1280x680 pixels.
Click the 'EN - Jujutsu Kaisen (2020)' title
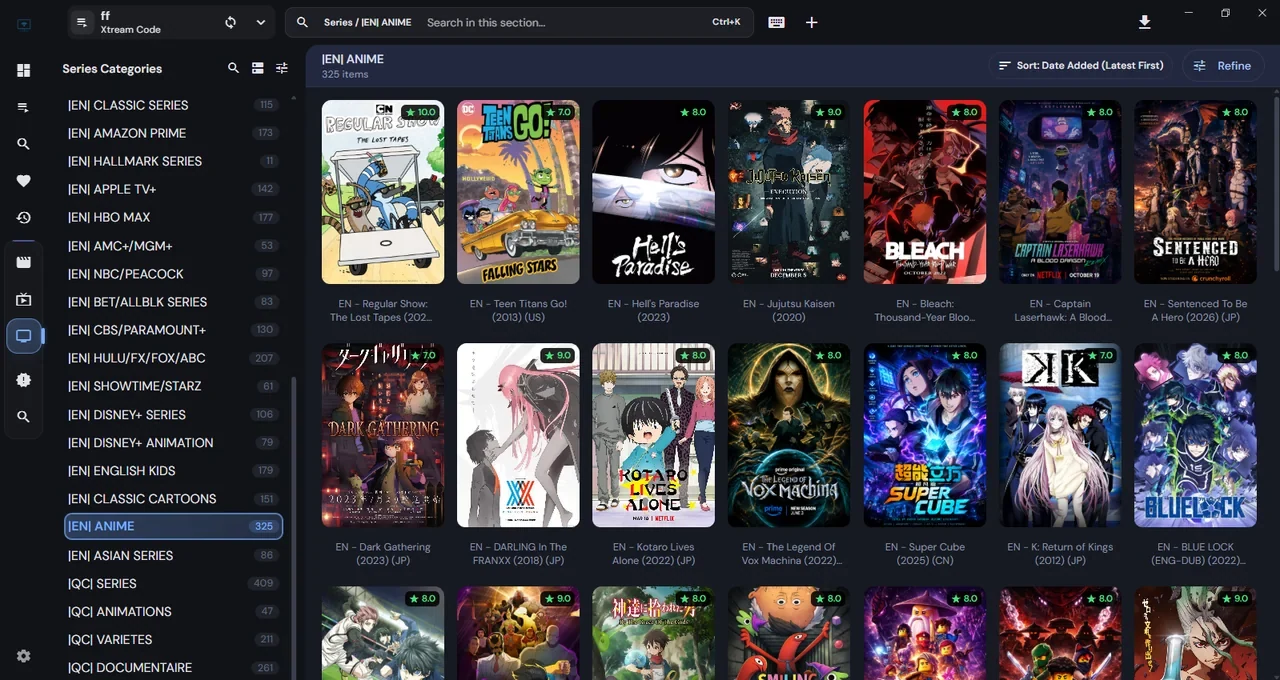coord(789,310)
